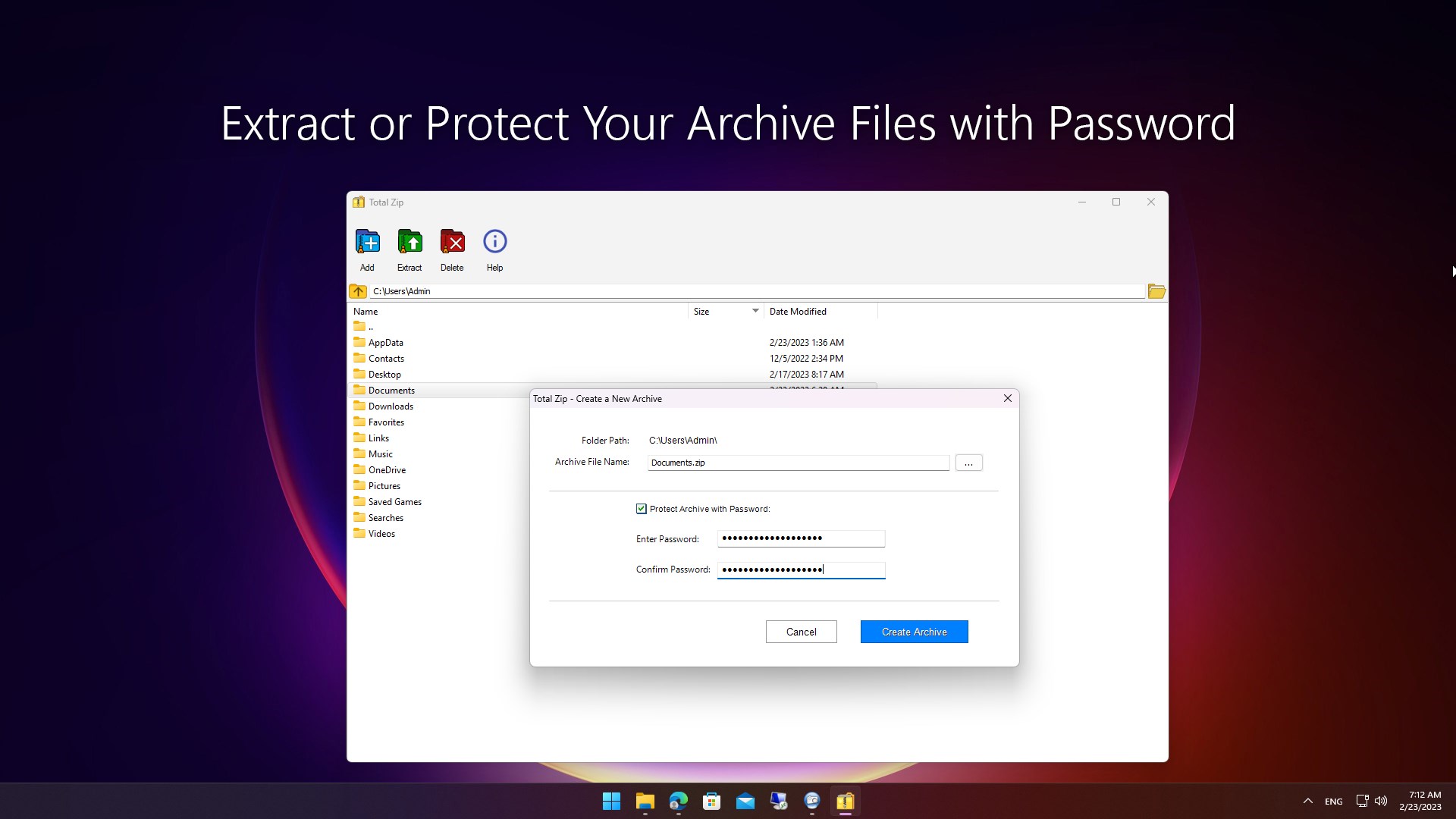This screenshot has width=1456, height=819.
Task: Sort files by the Name column header
Action: point(366,311)
